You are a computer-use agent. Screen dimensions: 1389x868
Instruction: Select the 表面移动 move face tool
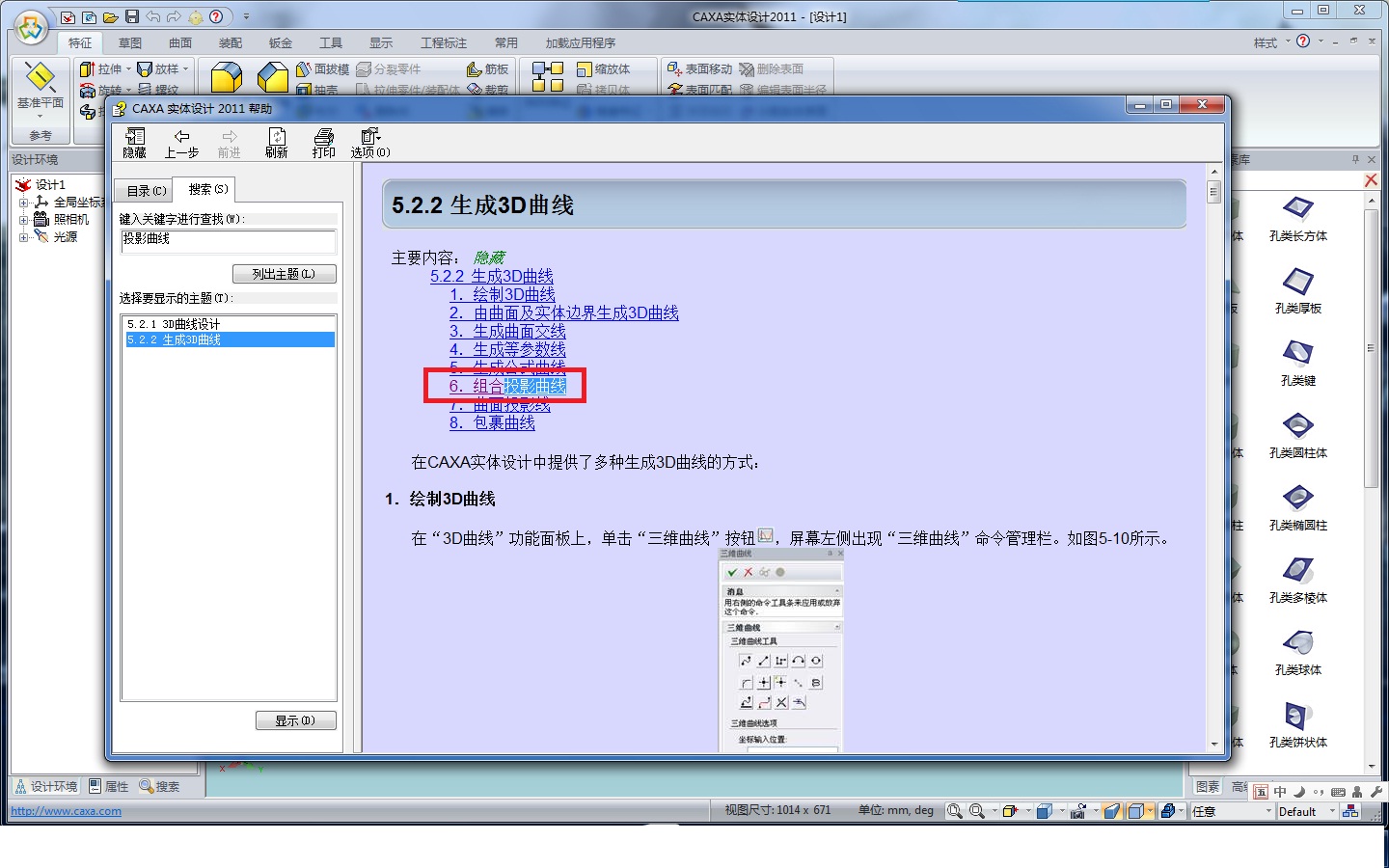[700, 69]
